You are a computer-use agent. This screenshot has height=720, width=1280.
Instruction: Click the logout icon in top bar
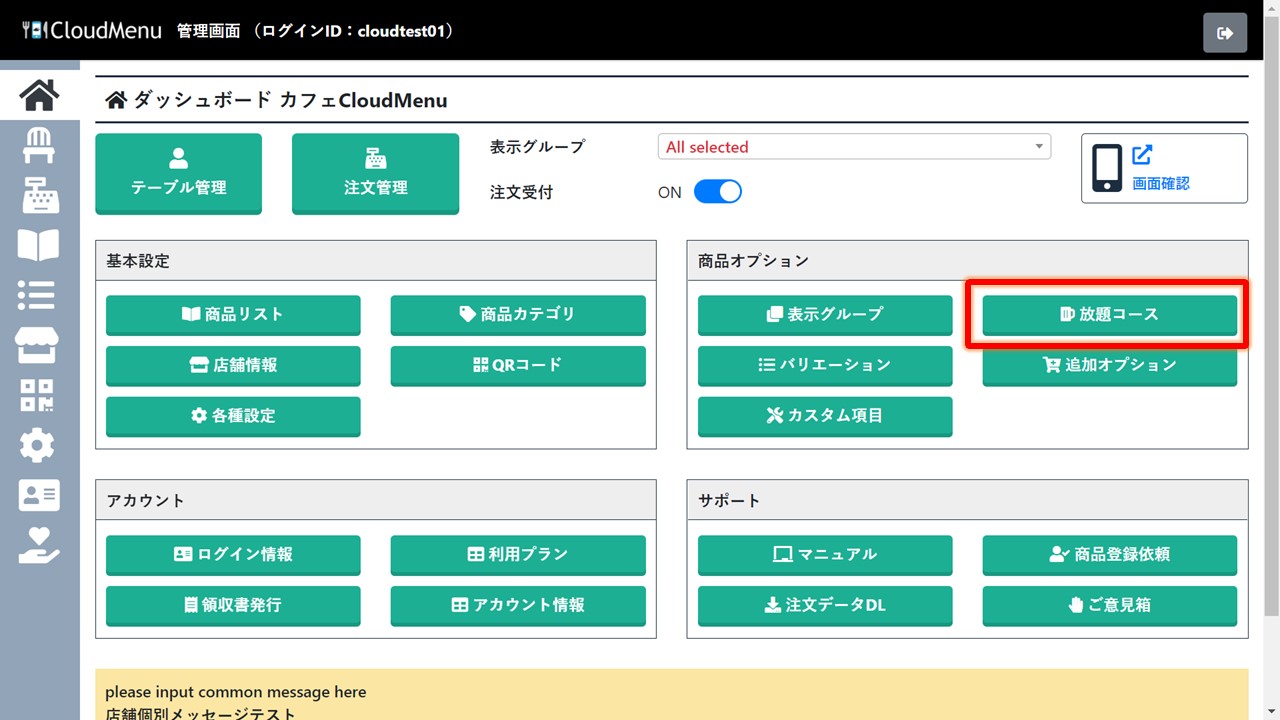click(1225, 33)
